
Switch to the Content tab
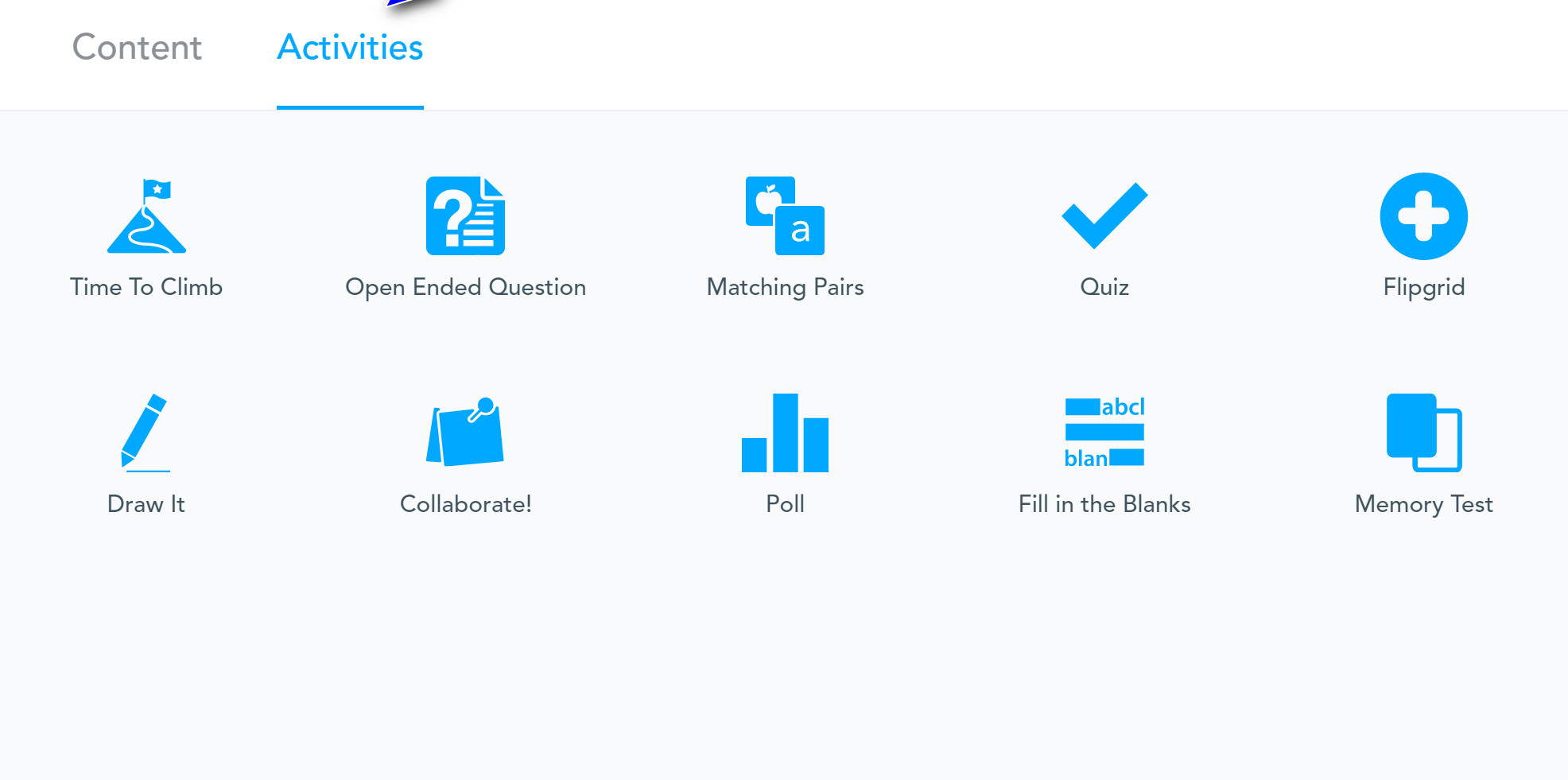click(x=137, y=48)
